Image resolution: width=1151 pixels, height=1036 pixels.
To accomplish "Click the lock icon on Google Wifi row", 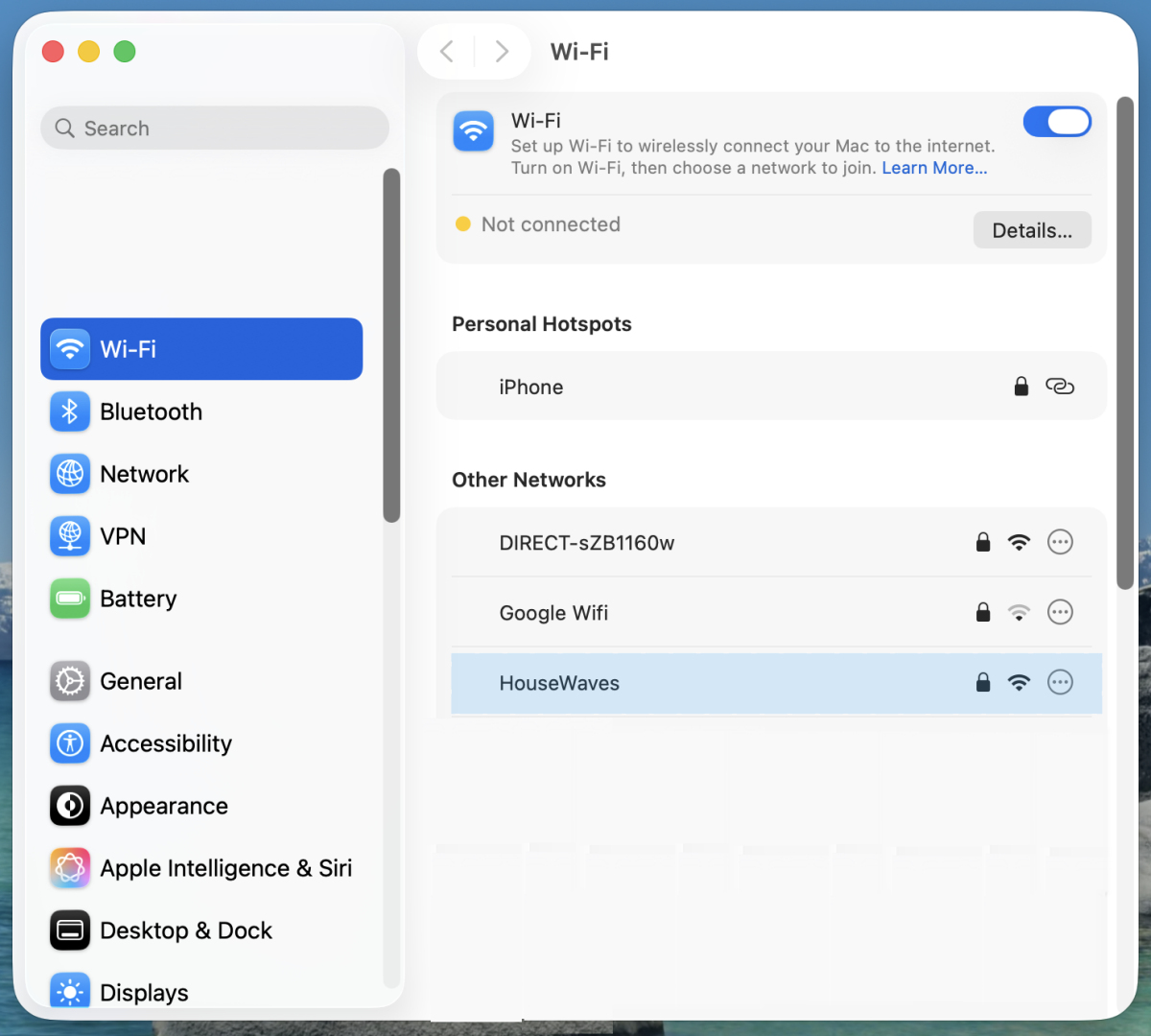I will (982, 612).
